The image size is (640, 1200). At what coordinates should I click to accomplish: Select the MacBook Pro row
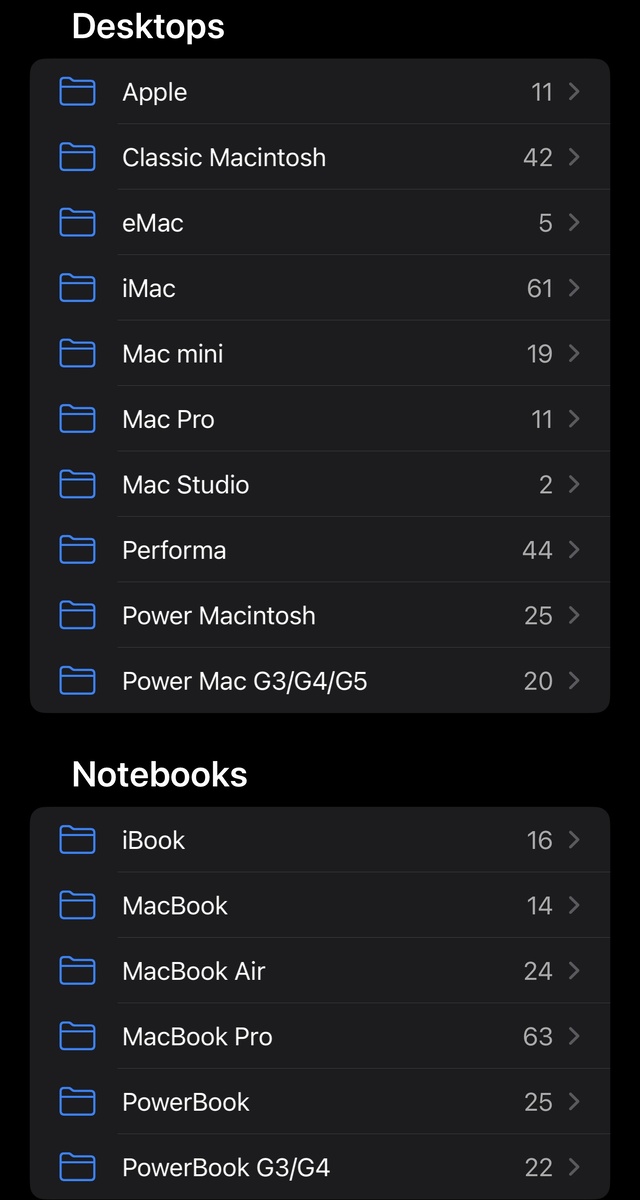point(320,1036)
